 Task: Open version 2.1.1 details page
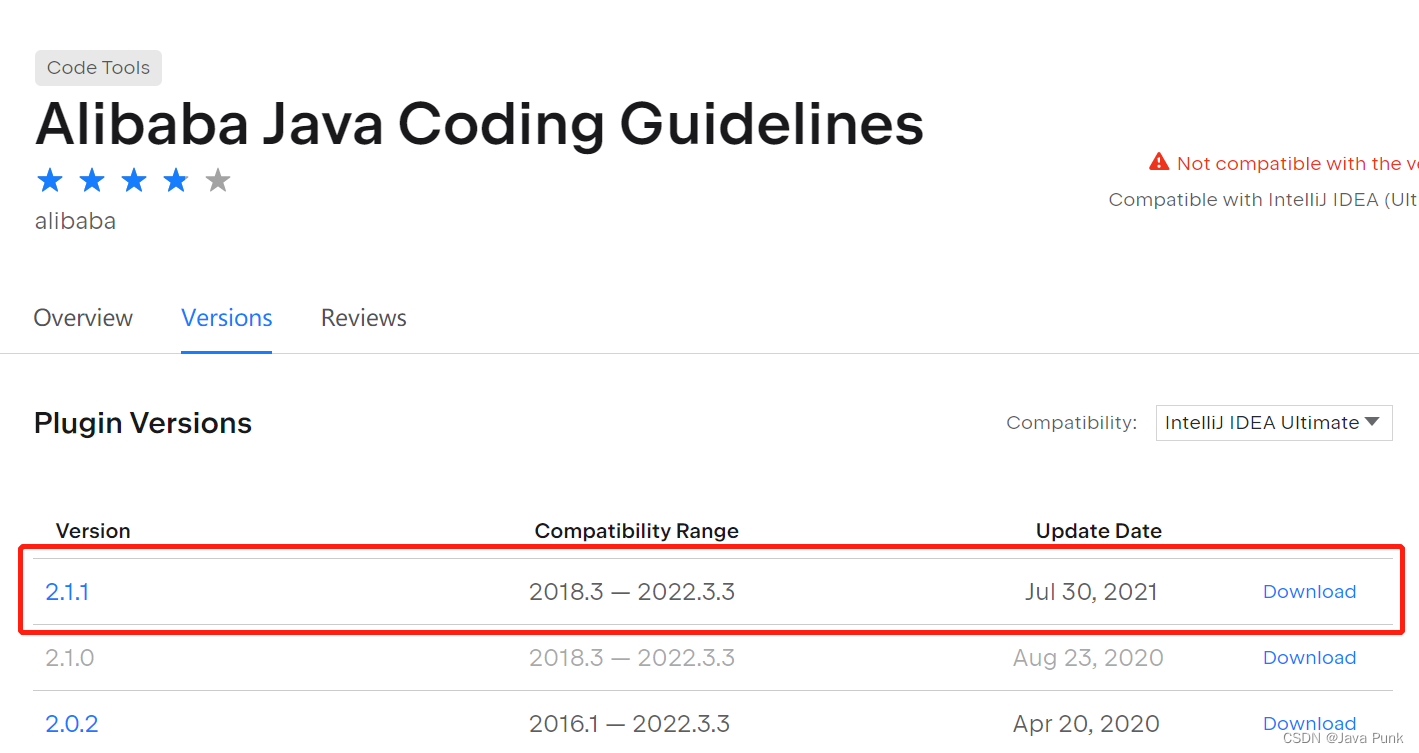pyautogui.click(x=67, y=591)
